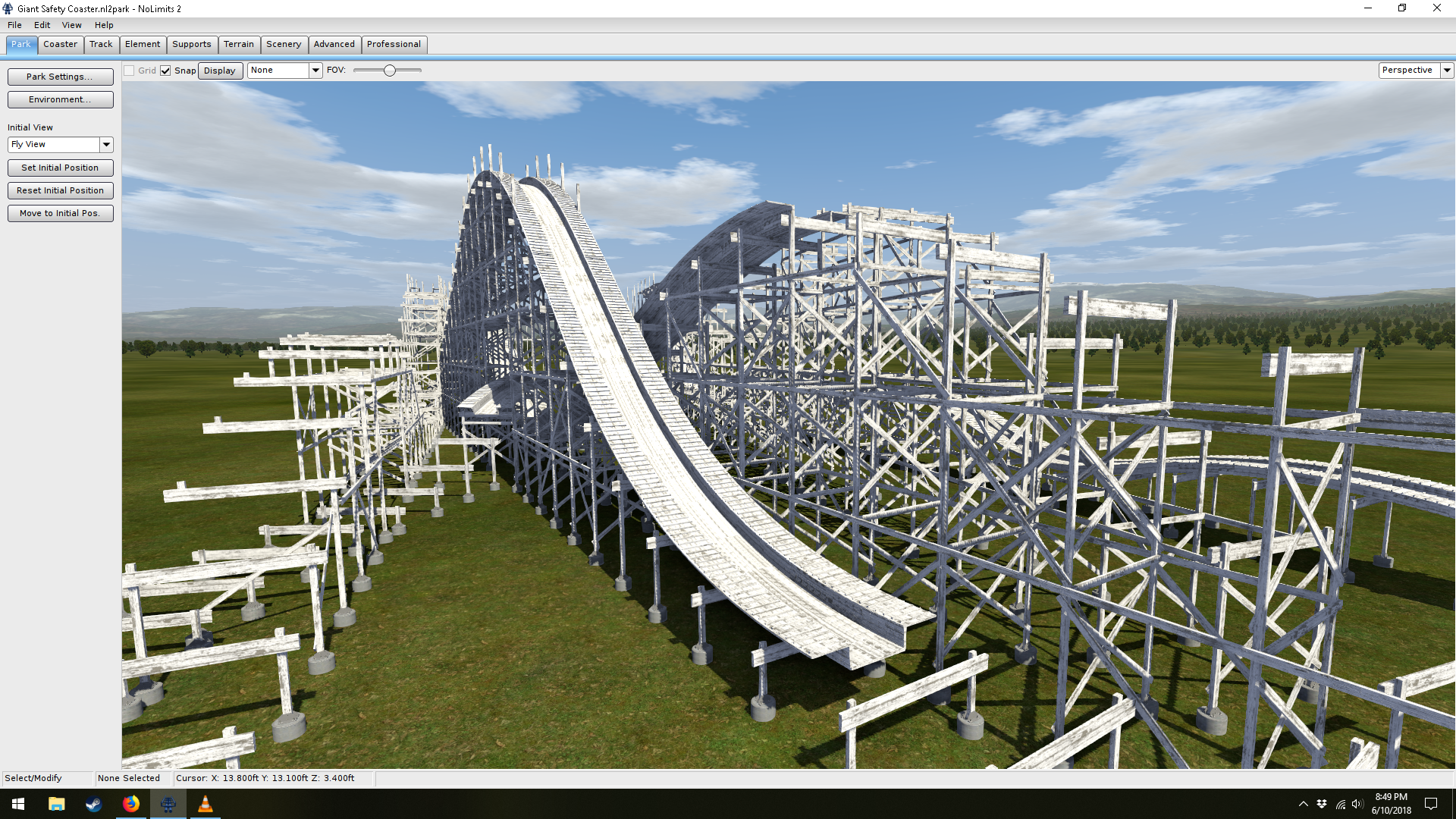Expand the None dropdown beside Display
Screen dimensions: 1456x819
(x=315, y=70)
